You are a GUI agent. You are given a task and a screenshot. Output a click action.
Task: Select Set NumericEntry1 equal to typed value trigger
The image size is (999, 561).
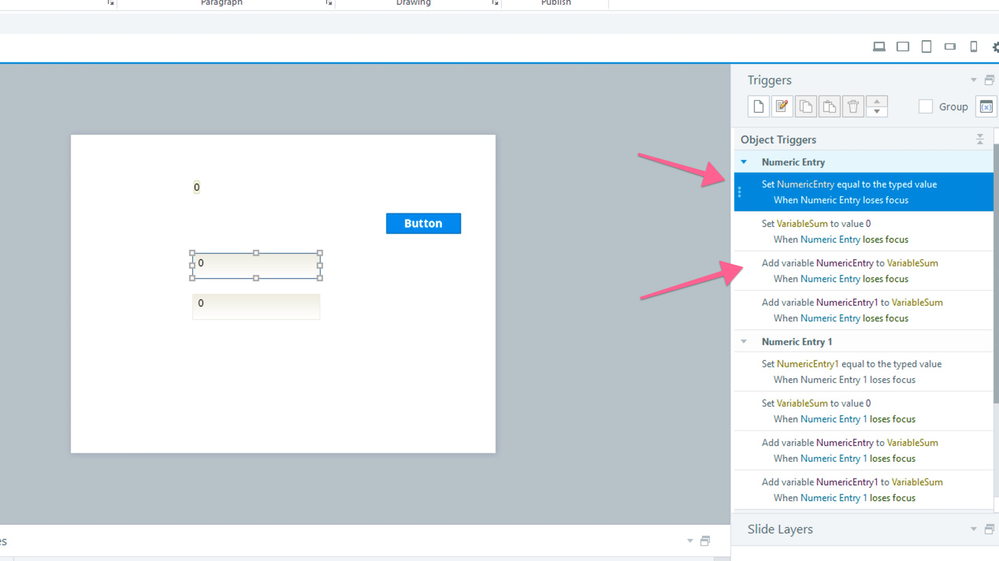[x=863, y=371]
